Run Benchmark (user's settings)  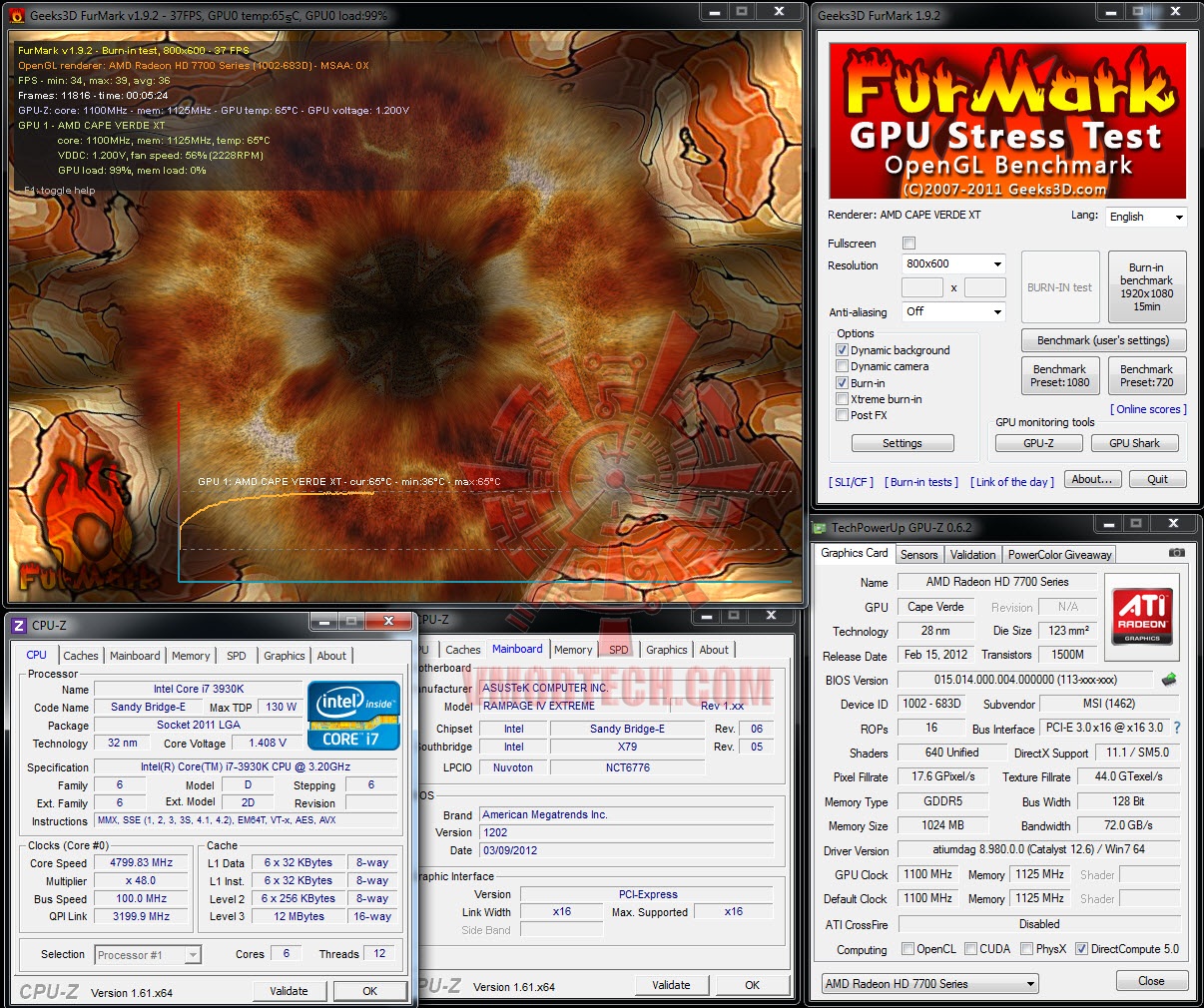(1103, 340)
